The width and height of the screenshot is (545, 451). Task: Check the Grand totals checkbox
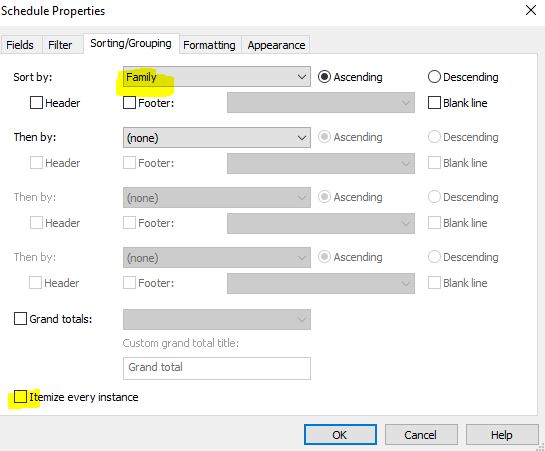[x=20, y=318]
